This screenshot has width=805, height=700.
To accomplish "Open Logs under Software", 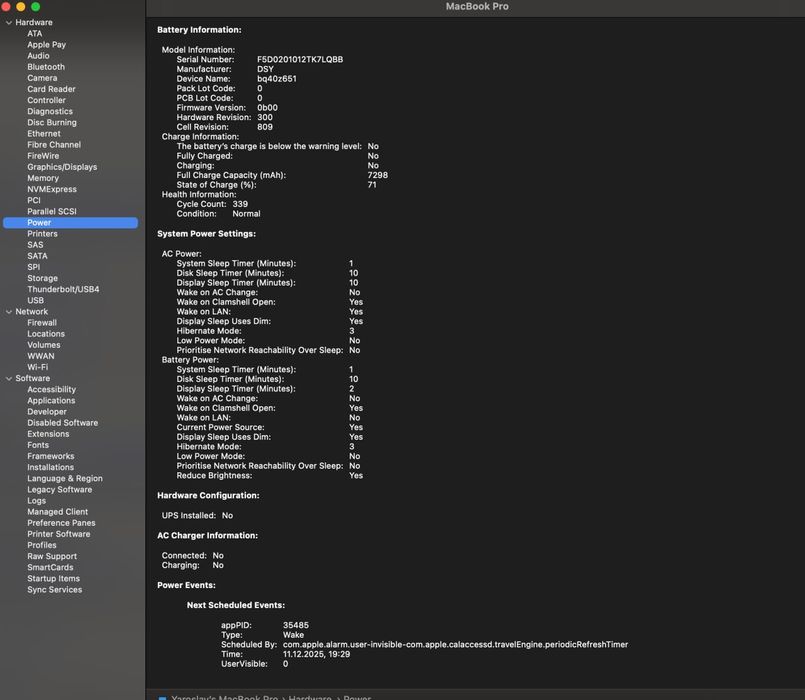I will click(36, 501).
